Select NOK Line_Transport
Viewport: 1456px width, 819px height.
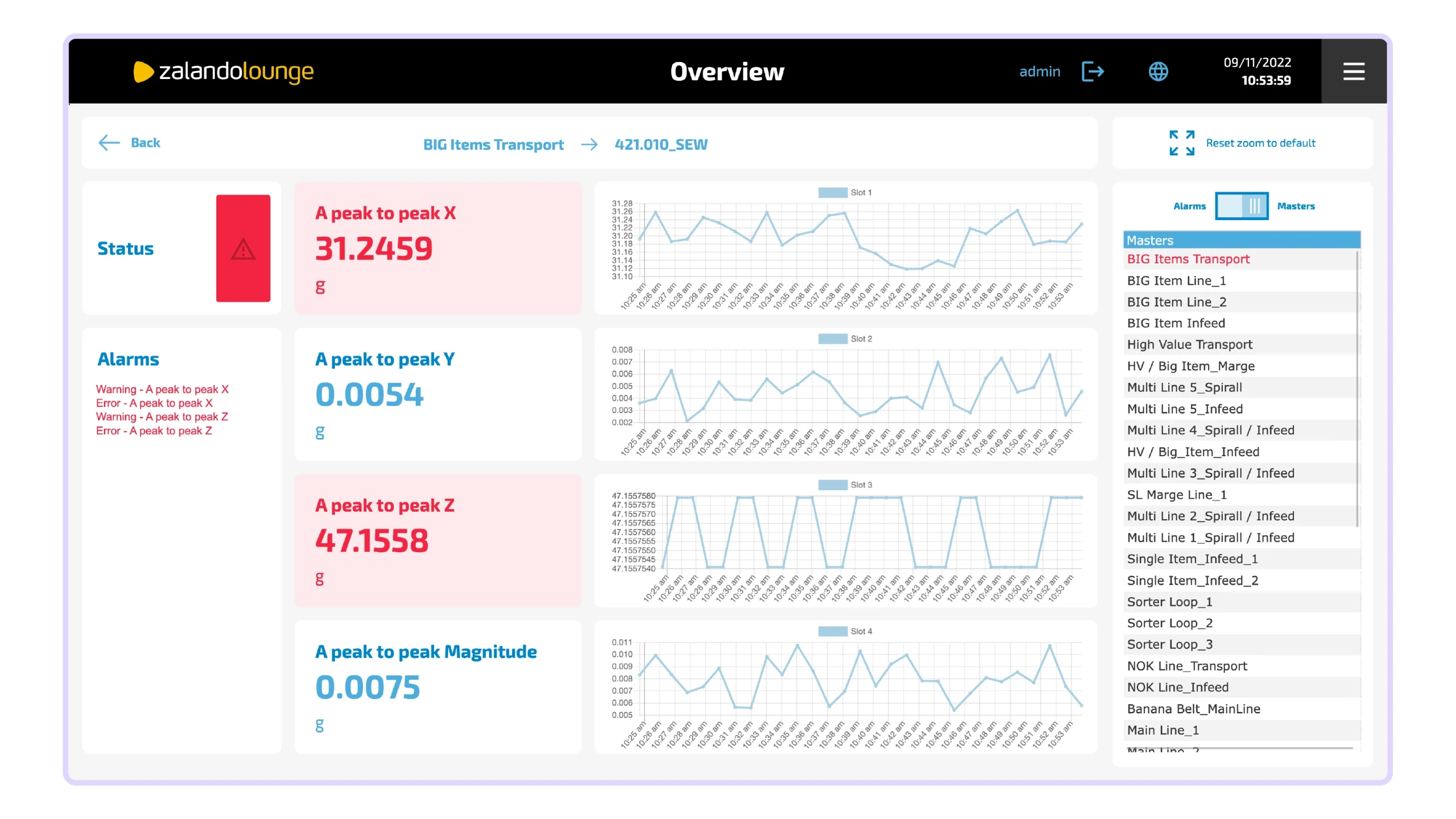tap(1242, 666)
